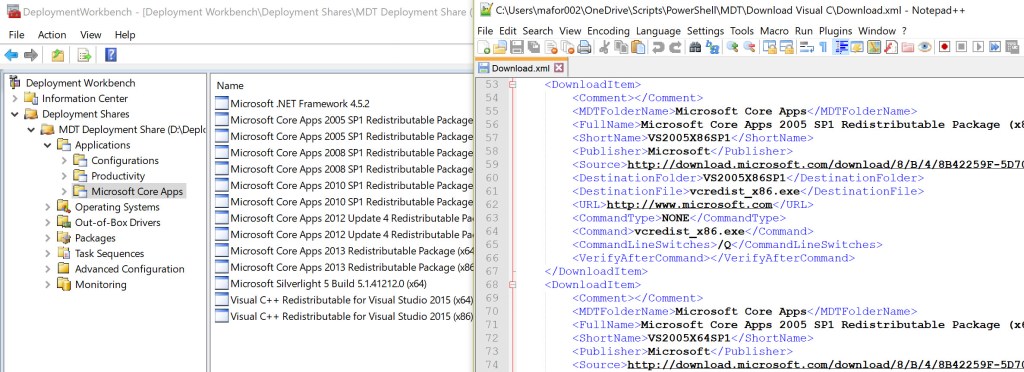Image resolution: width=1024 pixels, height=372 pixels.
Task: Toggle Word Wrap icon in Notepad++ toolbar
Action: point(806,47)
